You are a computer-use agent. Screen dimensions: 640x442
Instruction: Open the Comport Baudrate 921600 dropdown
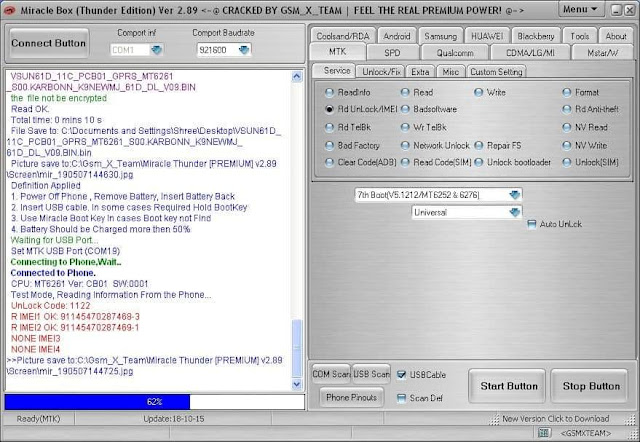click(x=244, y=50)
